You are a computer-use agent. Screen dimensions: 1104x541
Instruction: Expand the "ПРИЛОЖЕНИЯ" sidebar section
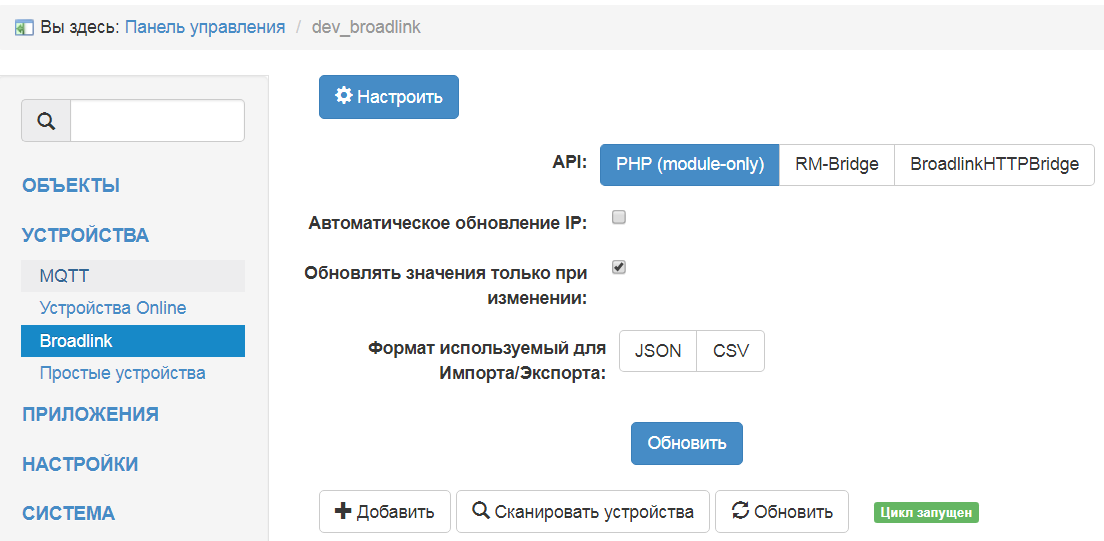coord(90,414)
